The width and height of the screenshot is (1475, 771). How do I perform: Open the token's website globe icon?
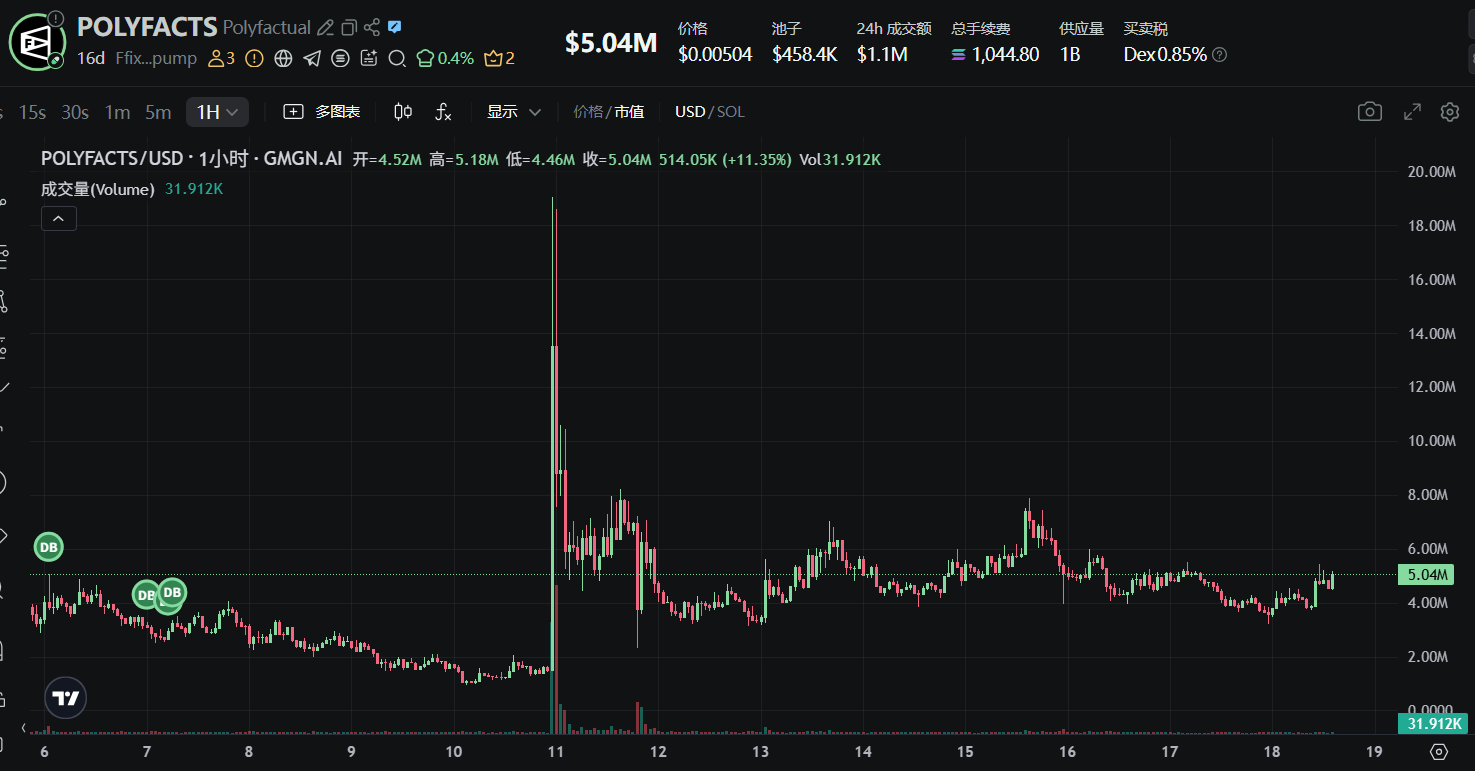pos(283,58)
